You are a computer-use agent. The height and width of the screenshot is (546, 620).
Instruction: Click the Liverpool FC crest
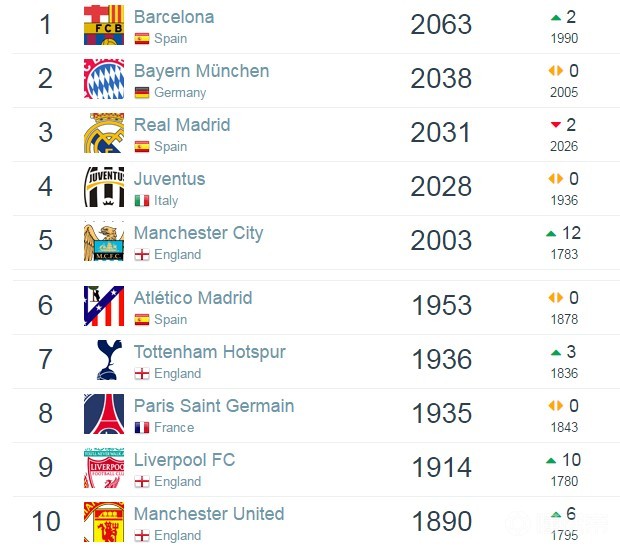(x=104, y=468)
